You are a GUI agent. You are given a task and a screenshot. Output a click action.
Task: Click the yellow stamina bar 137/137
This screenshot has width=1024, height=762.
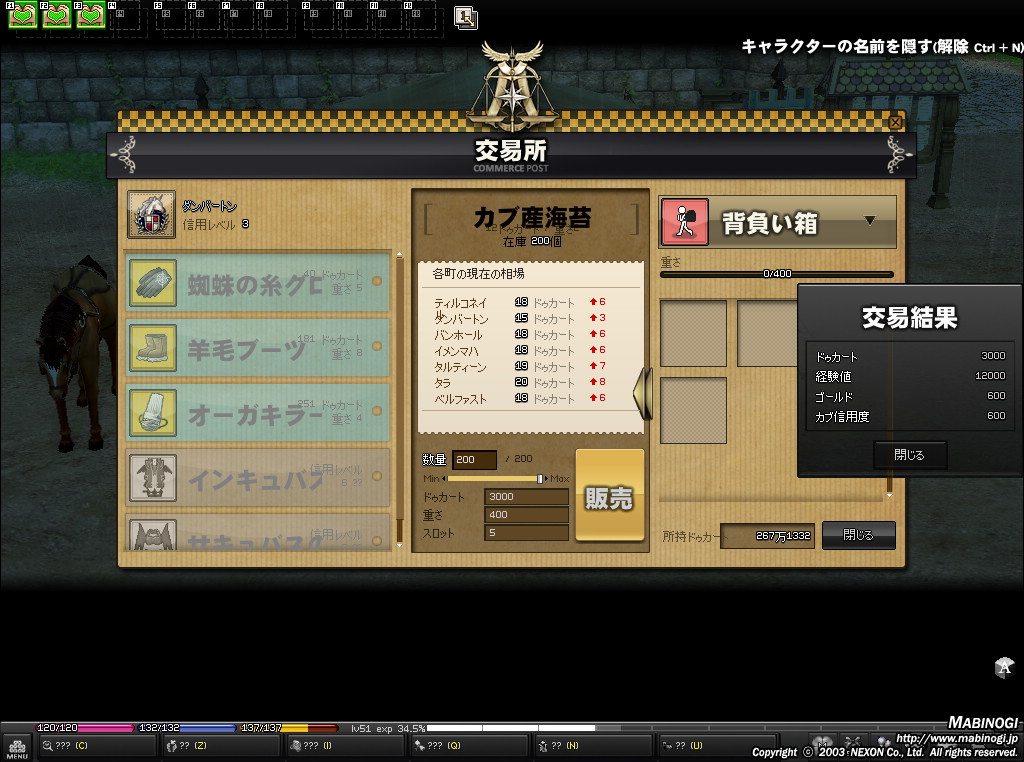(289, 727)
